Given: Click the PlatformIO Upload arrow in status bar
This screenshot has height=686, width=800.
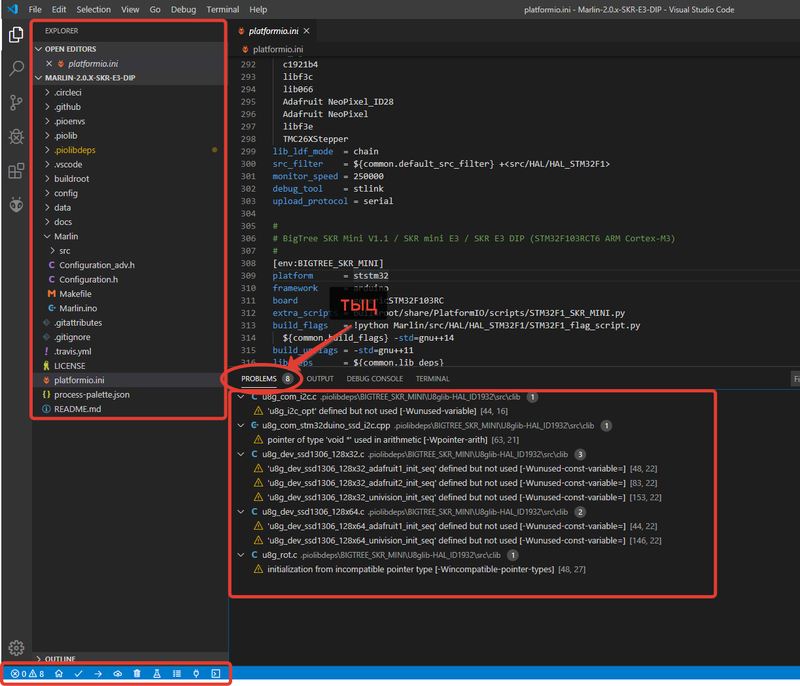Looking at the screenshot, I should pyautogui.click(x=98, y=674).
